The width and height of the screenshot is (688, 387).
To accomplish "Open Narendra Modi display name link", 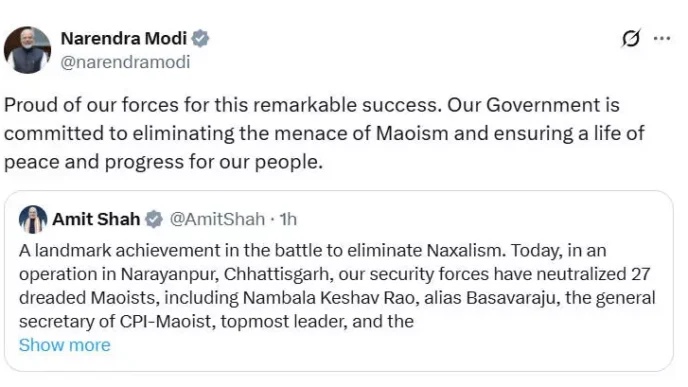I will (x=124, y=39).
